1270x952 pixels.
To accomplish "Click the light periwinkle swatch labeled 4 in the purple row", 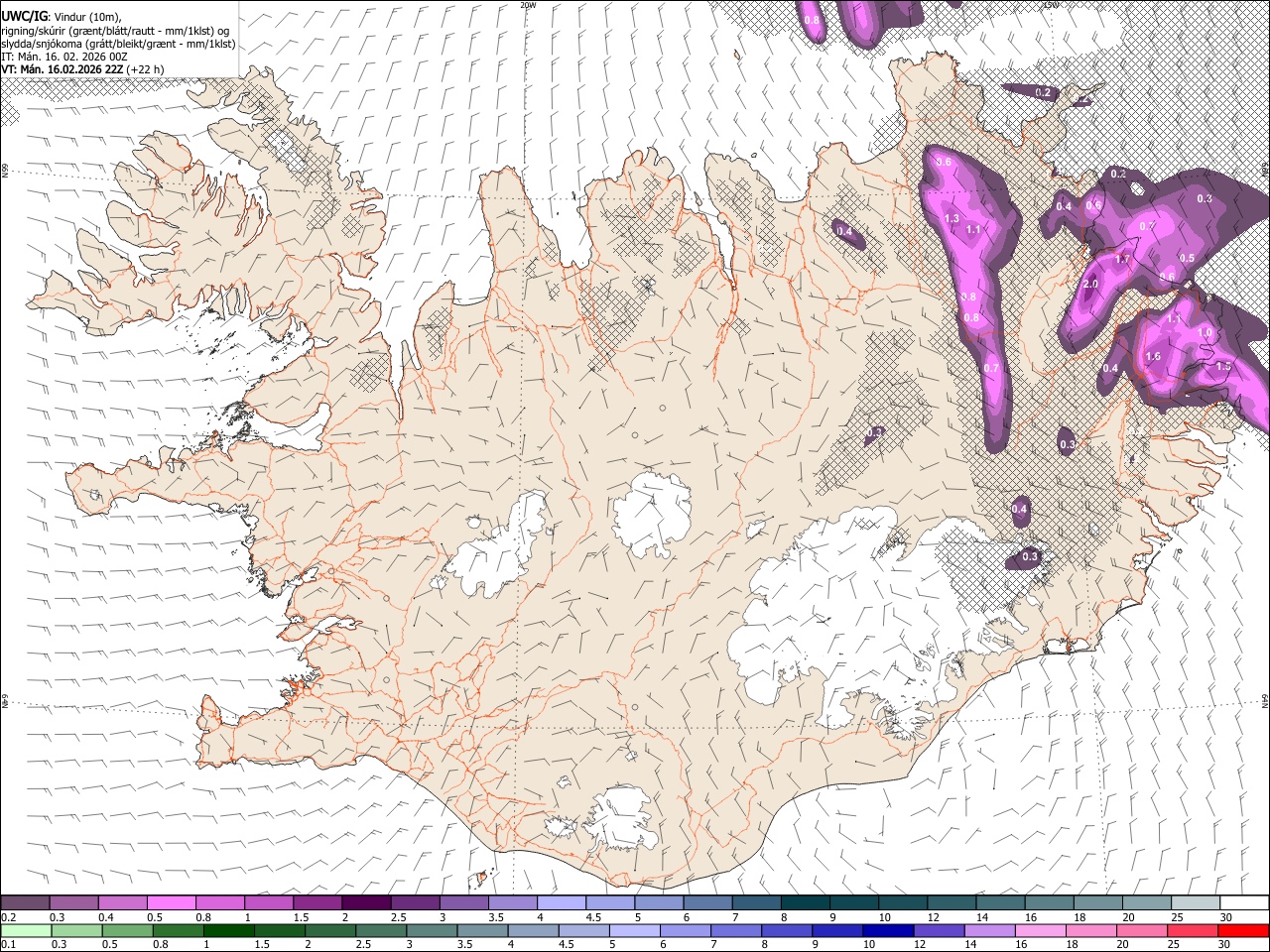I will pyautogui.click(x=560, y=902).
